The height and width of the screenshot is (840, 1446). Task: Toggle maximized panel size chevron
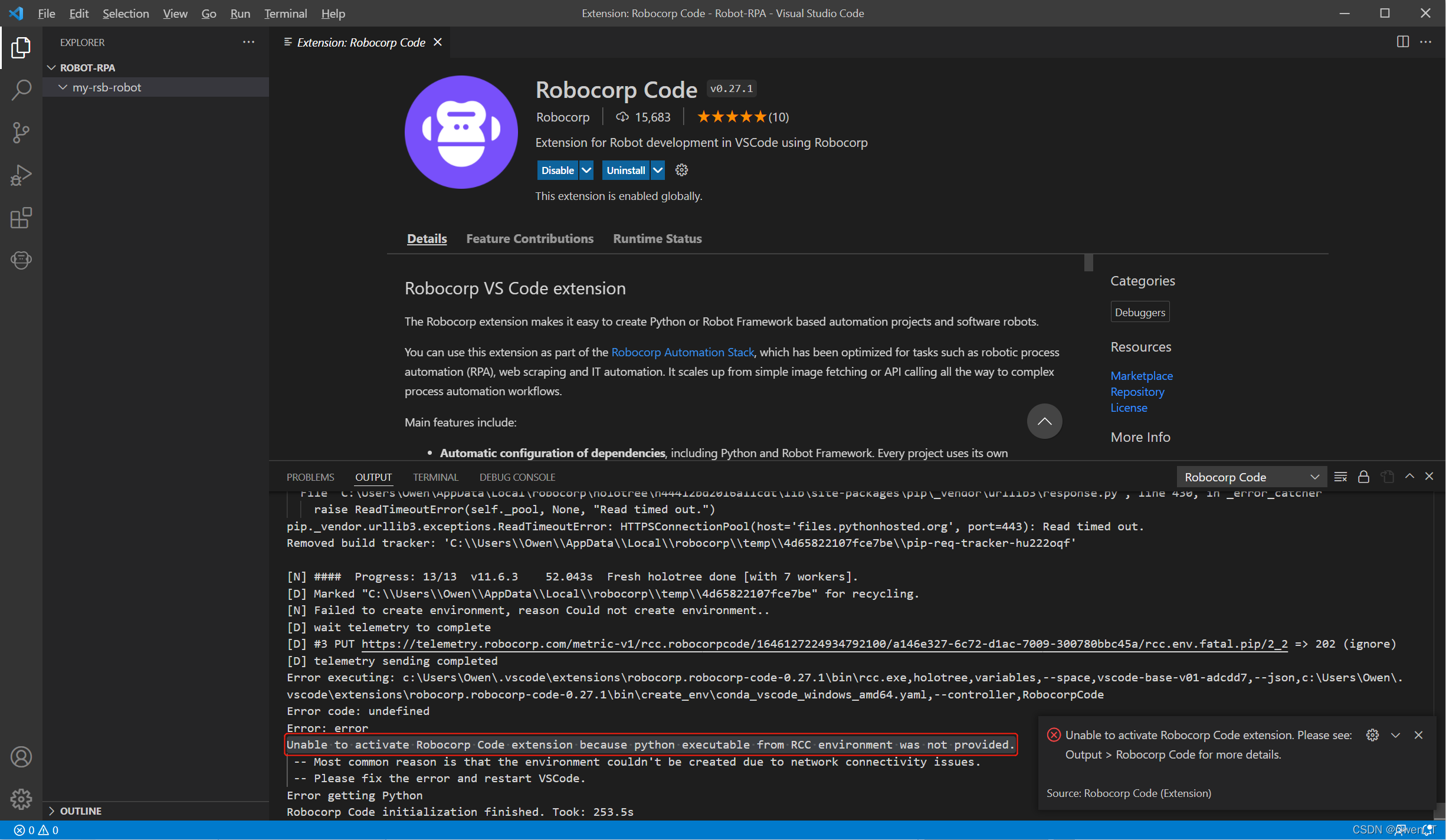pos(1409,476)
